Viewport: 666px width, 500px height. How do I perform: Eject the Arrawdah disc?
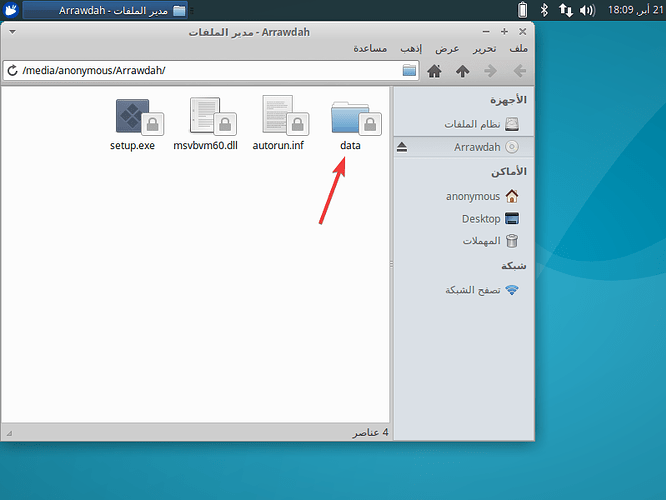[402, 147]
